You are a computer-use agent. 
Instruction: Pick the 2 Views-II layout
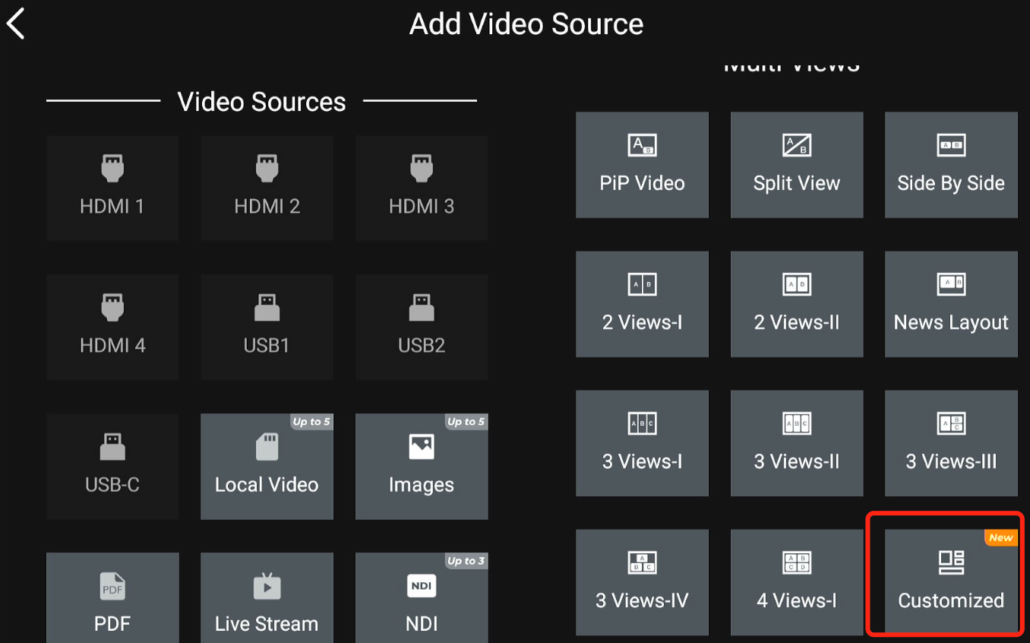click(x=796, y=304)
